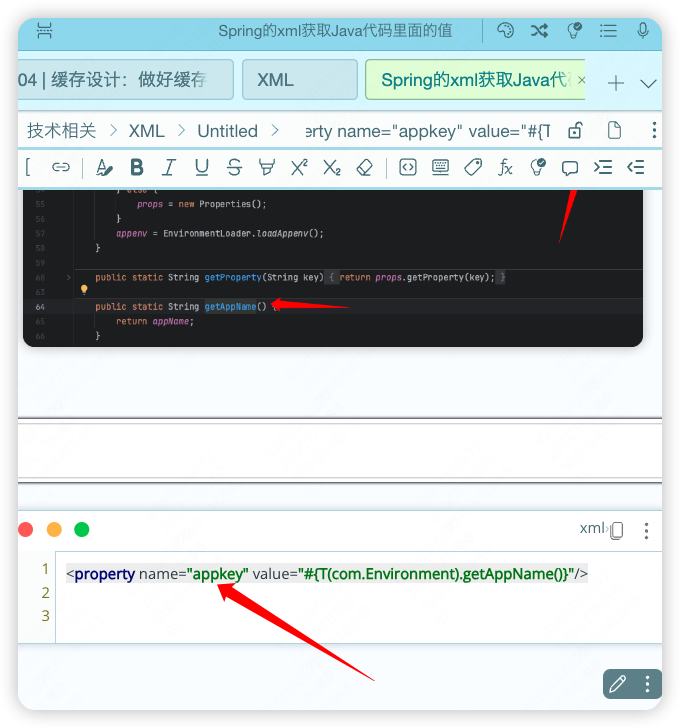Insert inline code with the code icon
Viewport: 680px width, 728px height.
[408, 167]
